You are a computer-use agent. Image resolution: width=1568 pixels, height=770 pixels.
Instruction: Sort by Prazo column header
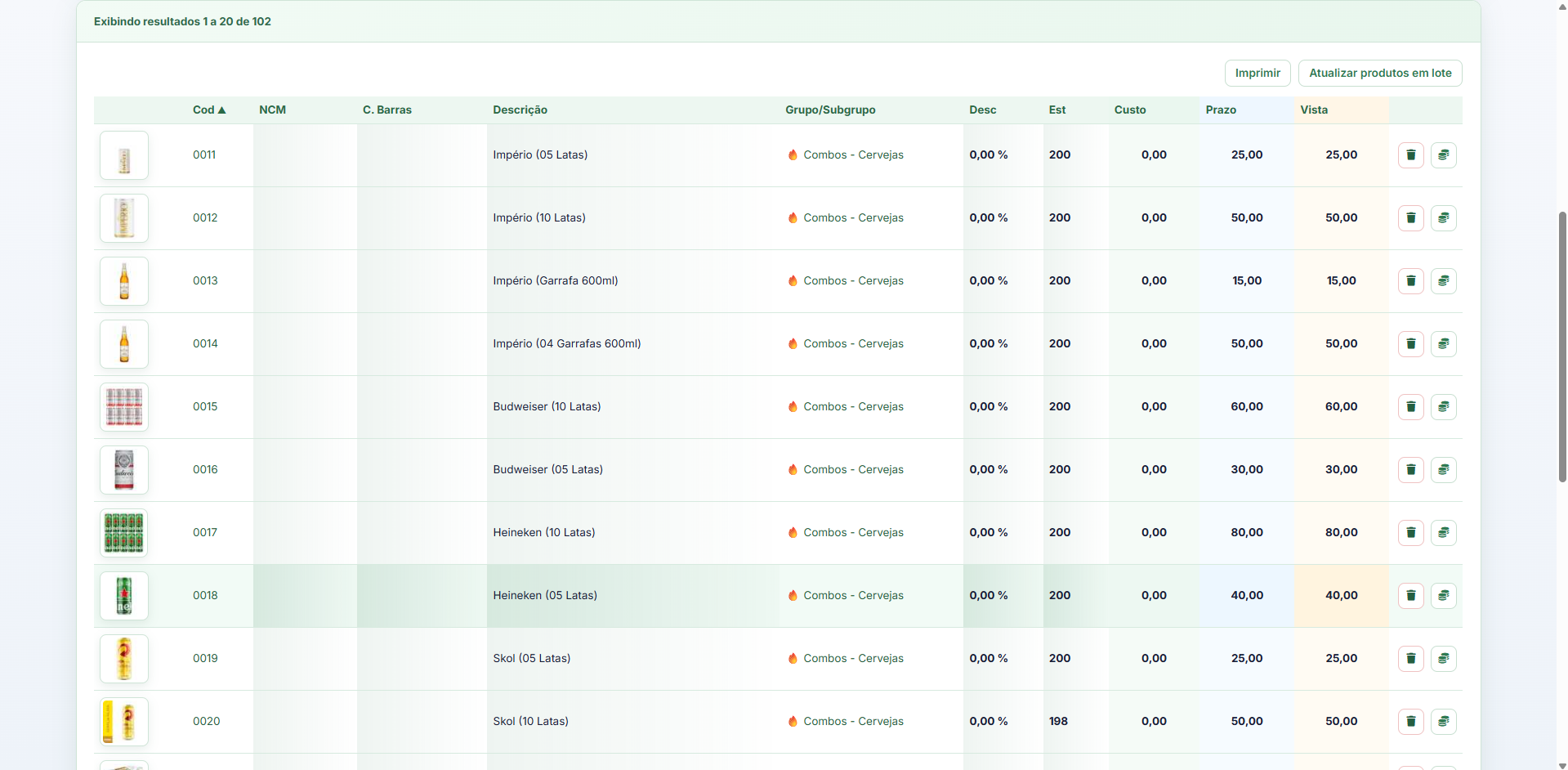click(1221, 110)
